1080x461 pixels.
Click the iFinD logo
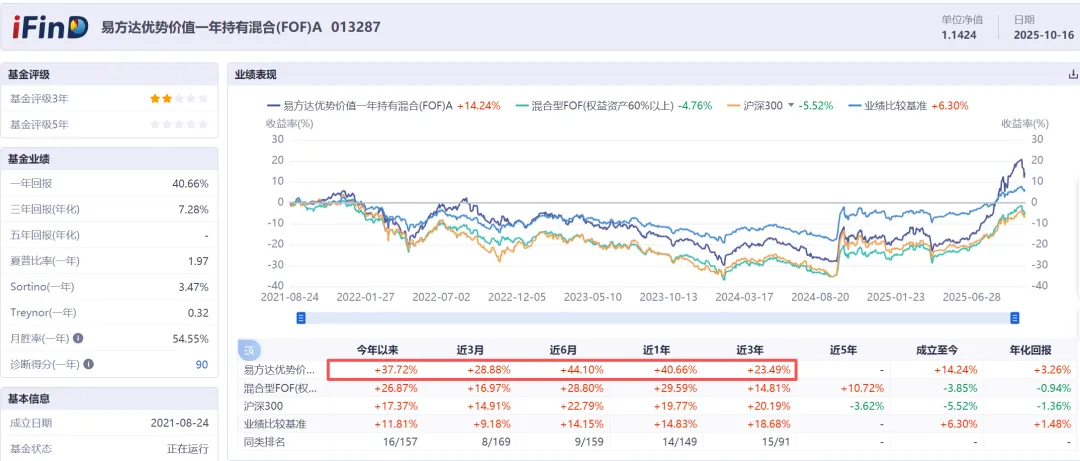coord(50,27)
